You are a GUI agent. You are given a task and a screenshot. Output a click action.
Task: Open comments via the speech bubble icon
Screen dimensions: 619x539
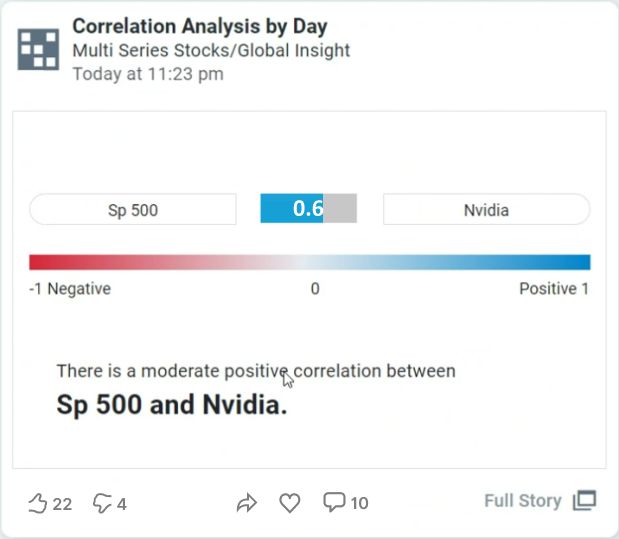(x=334, y=502)
